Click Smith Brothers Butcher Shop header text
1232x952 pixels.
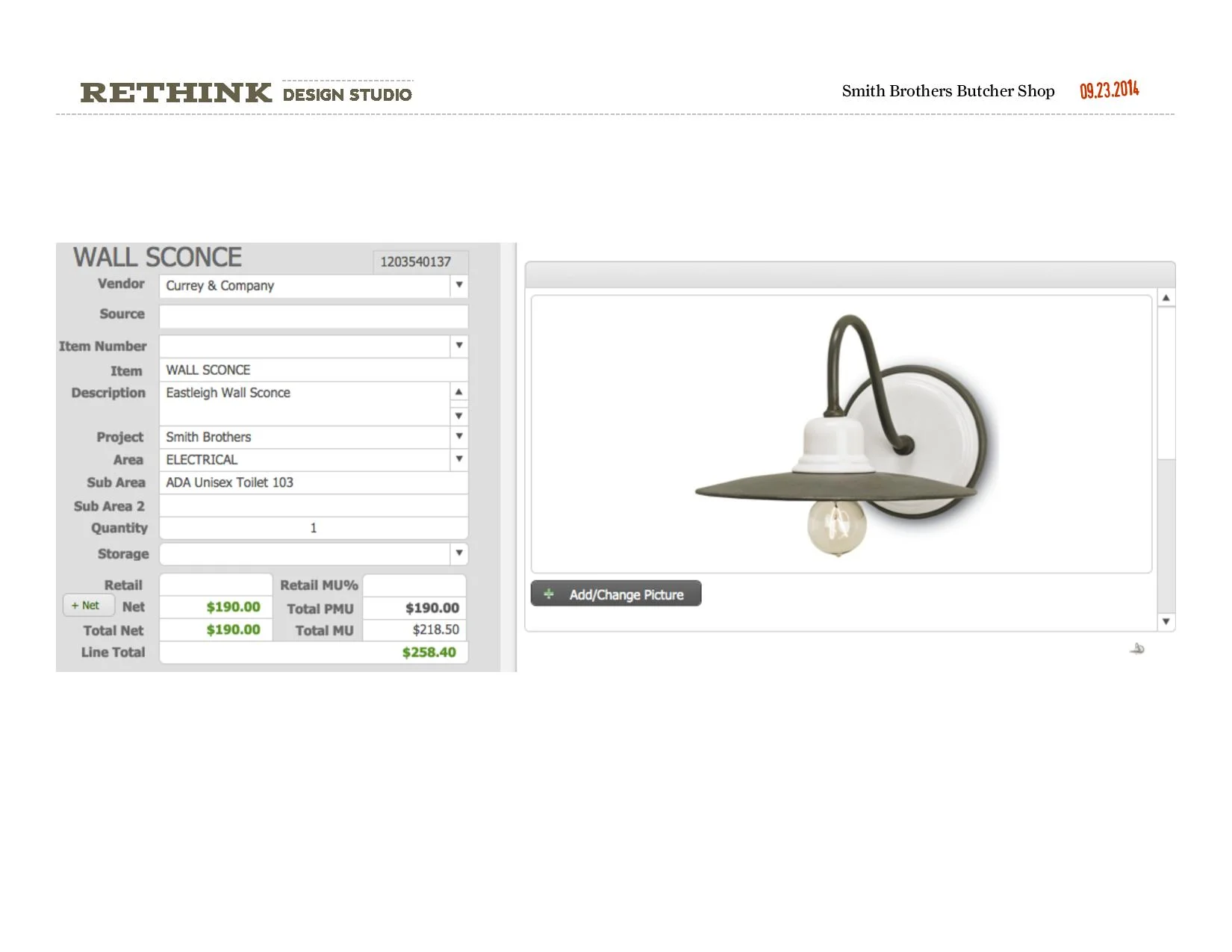tap(948, 91)
